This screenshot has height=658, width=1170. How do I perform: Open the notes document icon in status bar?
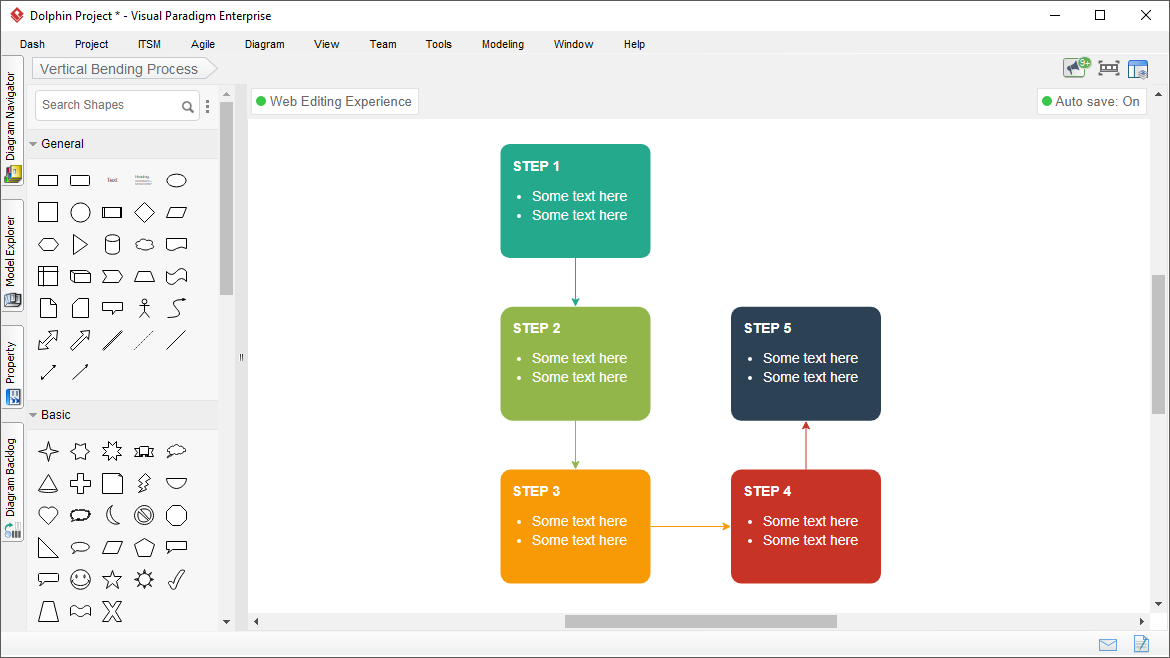[x=1141, y=643]
